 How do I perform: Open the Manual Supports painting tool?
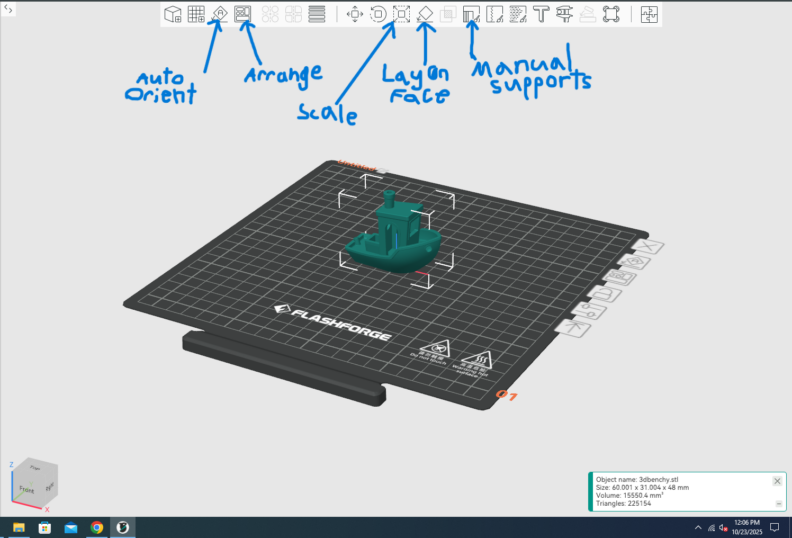(x=471, y=14)
